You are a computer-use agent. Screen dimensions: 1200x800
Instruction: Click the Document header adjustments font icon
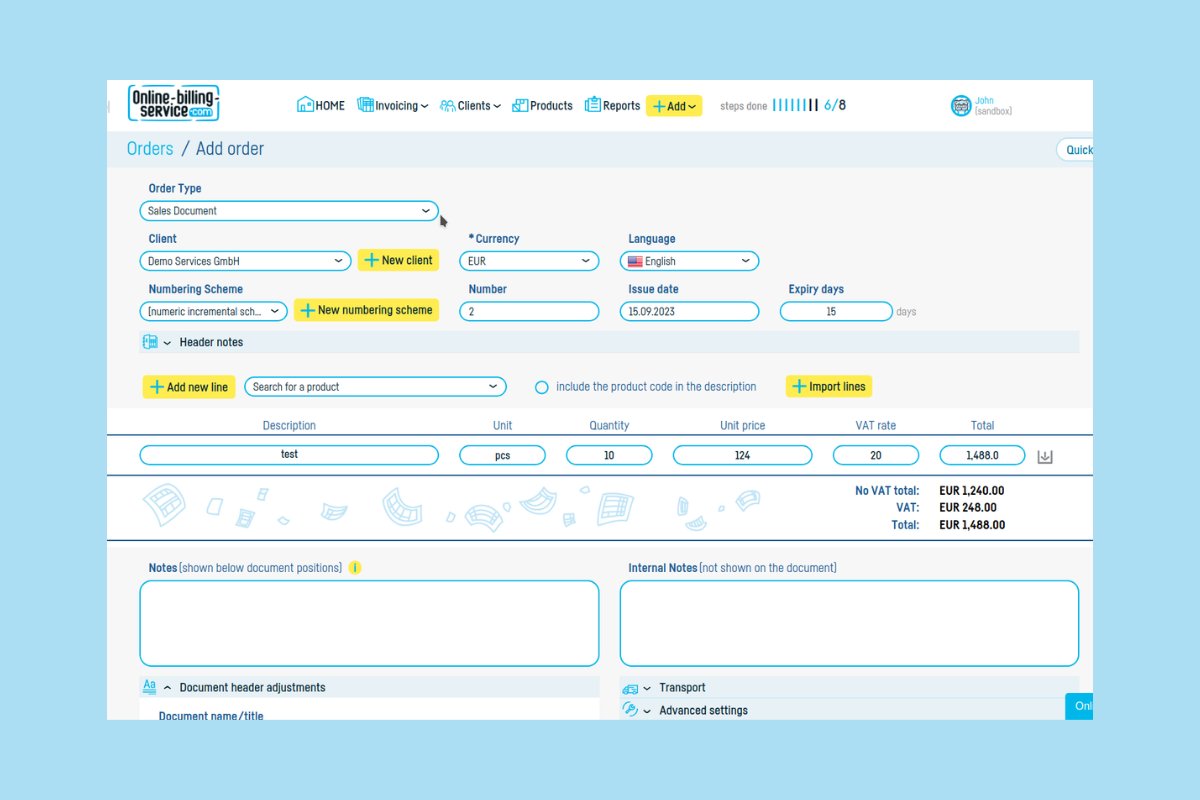[150, 687]
